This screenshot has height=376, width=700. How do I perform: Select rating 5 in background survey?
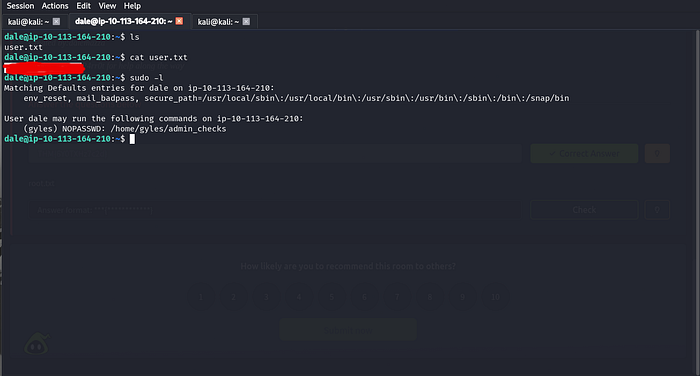(x=332, y=297)
